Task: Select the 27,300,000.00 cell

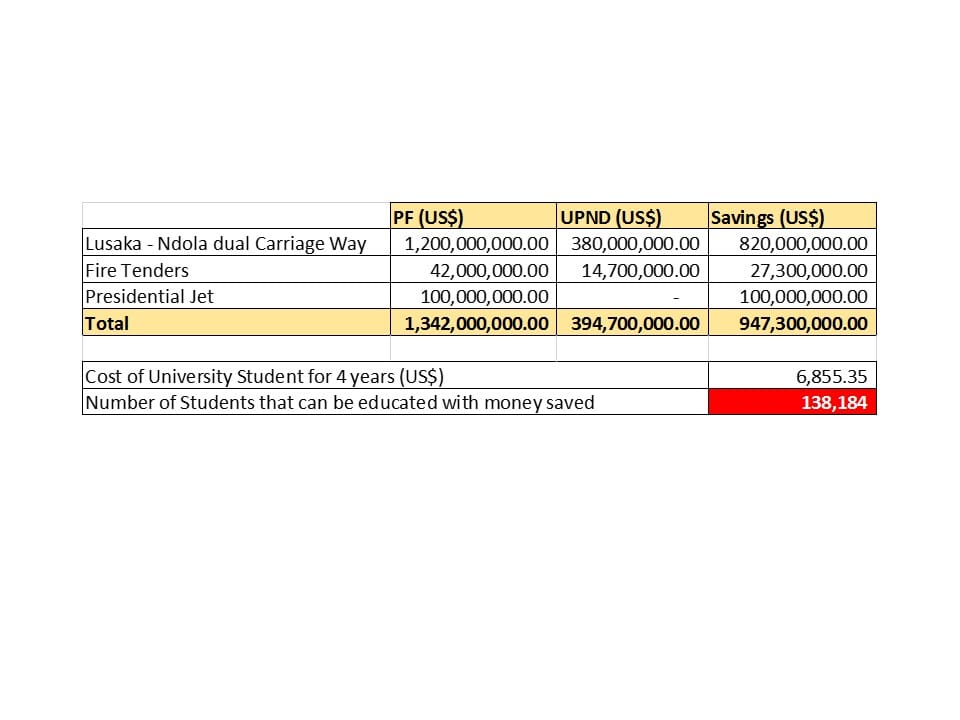Action: click(792, 270)
